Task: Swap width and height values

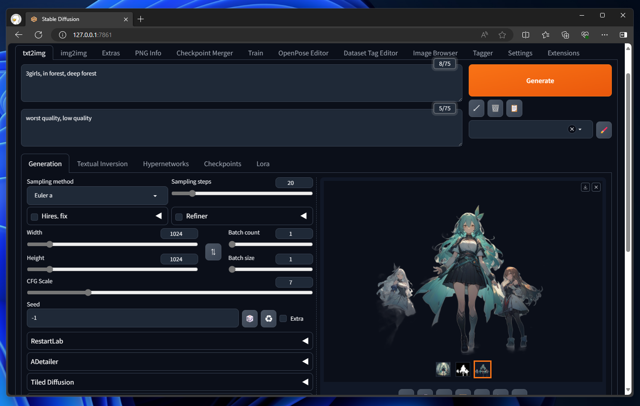Action: 213,252
